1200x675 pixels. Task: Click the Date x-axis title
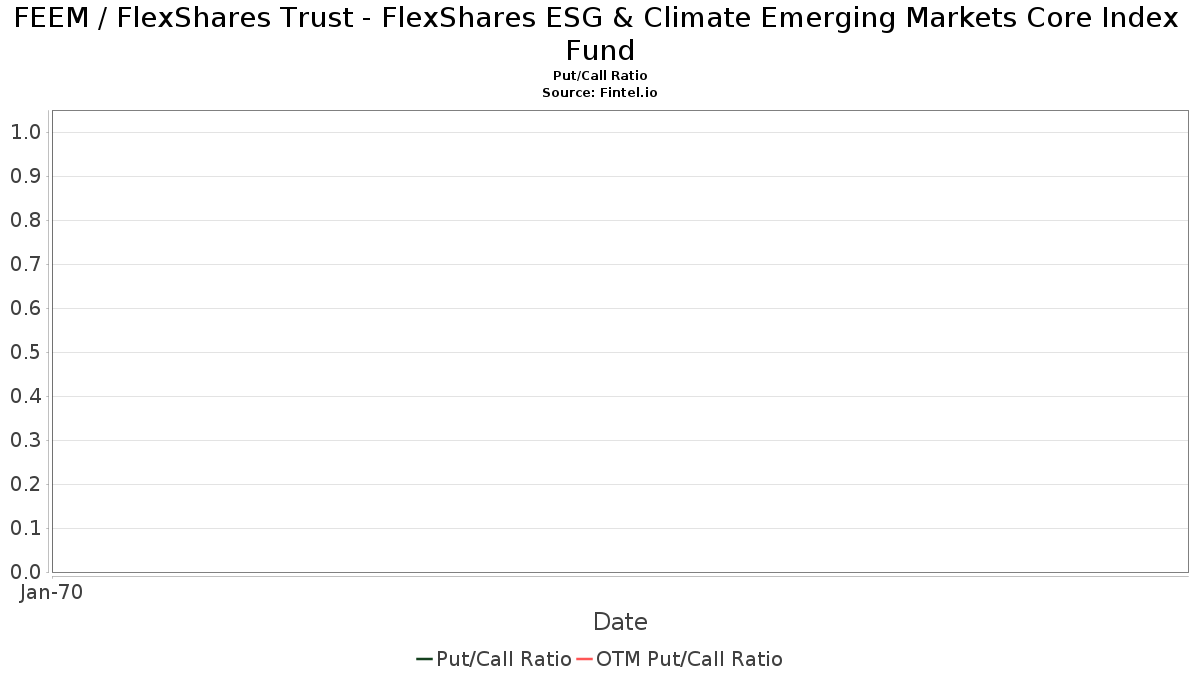tap(620, 622)
